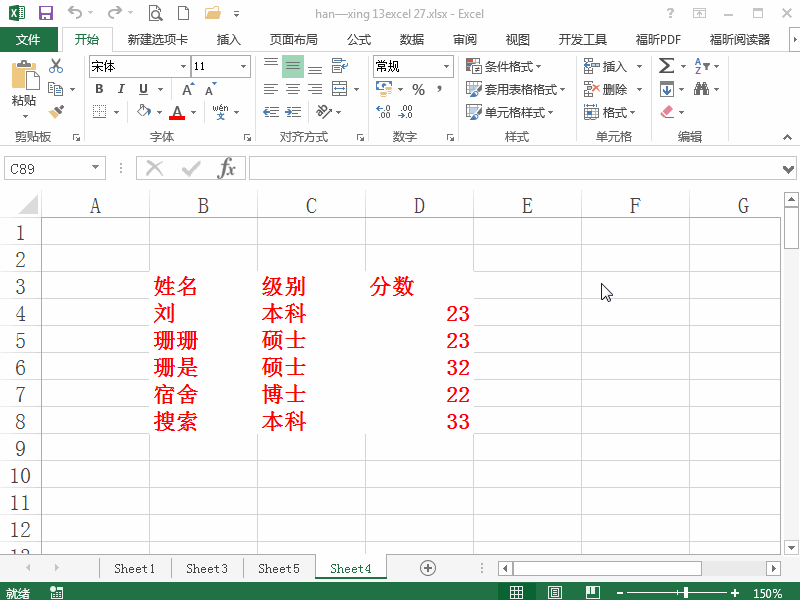Select the Format Painter tool
The width and height of the screenshot is (800, 600).
click(x=57, y=111)
